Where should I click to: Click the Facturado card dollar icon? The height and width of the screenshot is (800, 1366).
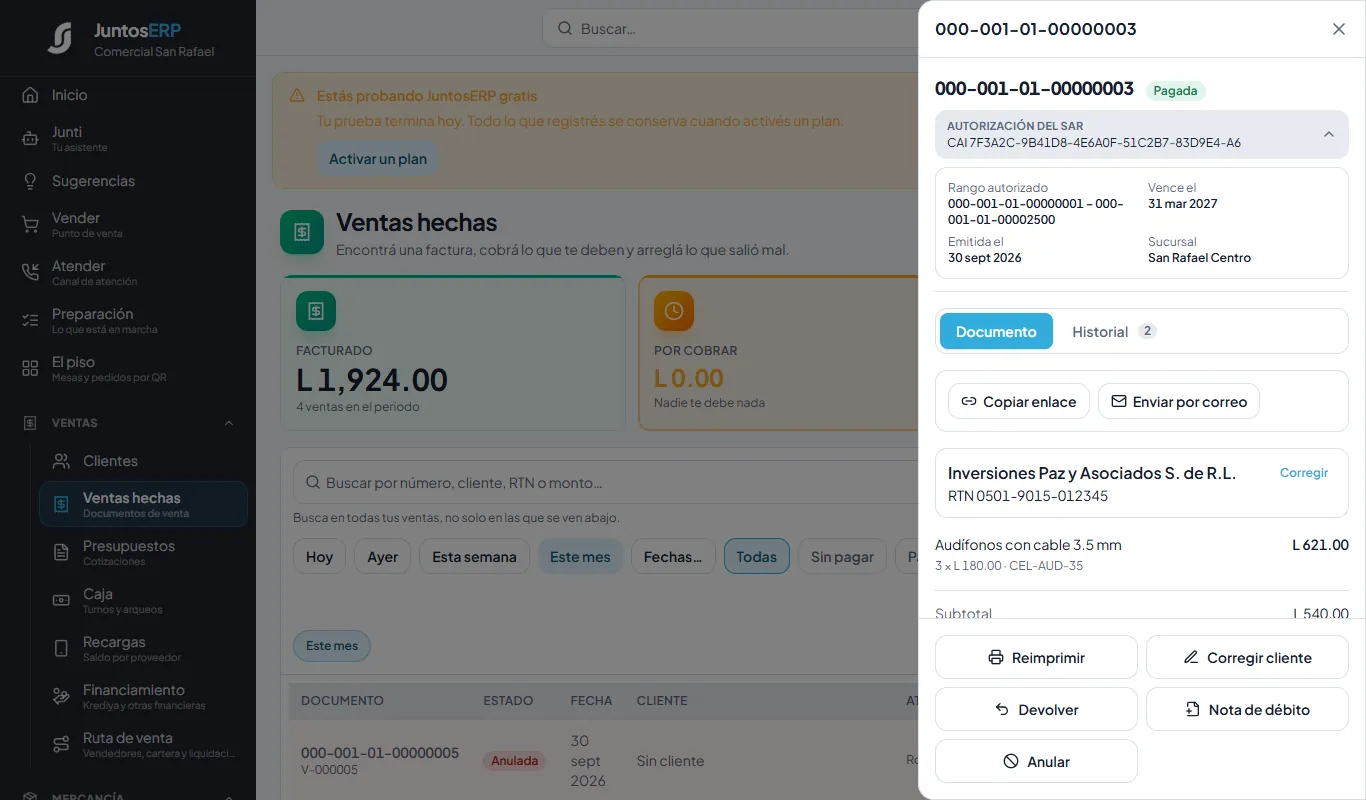pyautogui.click(x=316, y=311)
